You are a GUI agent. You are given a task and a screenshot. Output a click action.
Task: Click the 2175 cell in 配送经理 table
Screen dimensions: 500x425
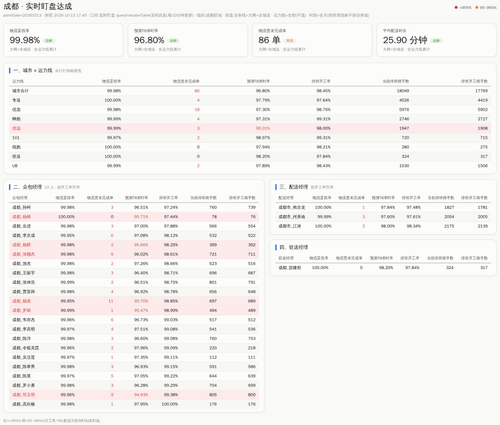pyautogui.click(x=449, y=226)
